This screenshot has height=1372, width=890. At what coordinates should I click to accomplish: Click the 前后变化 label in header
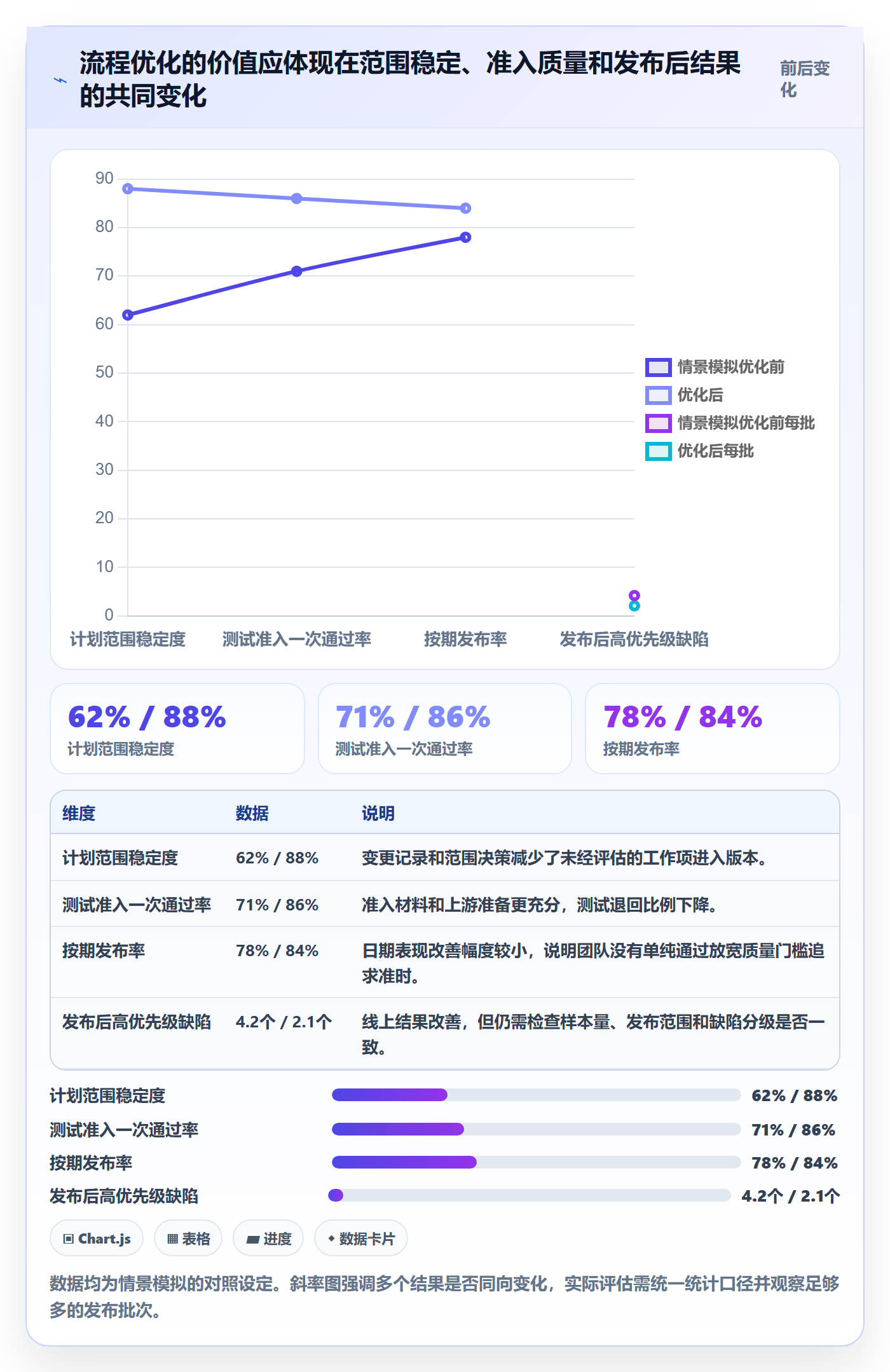click(x=805, y=79)
